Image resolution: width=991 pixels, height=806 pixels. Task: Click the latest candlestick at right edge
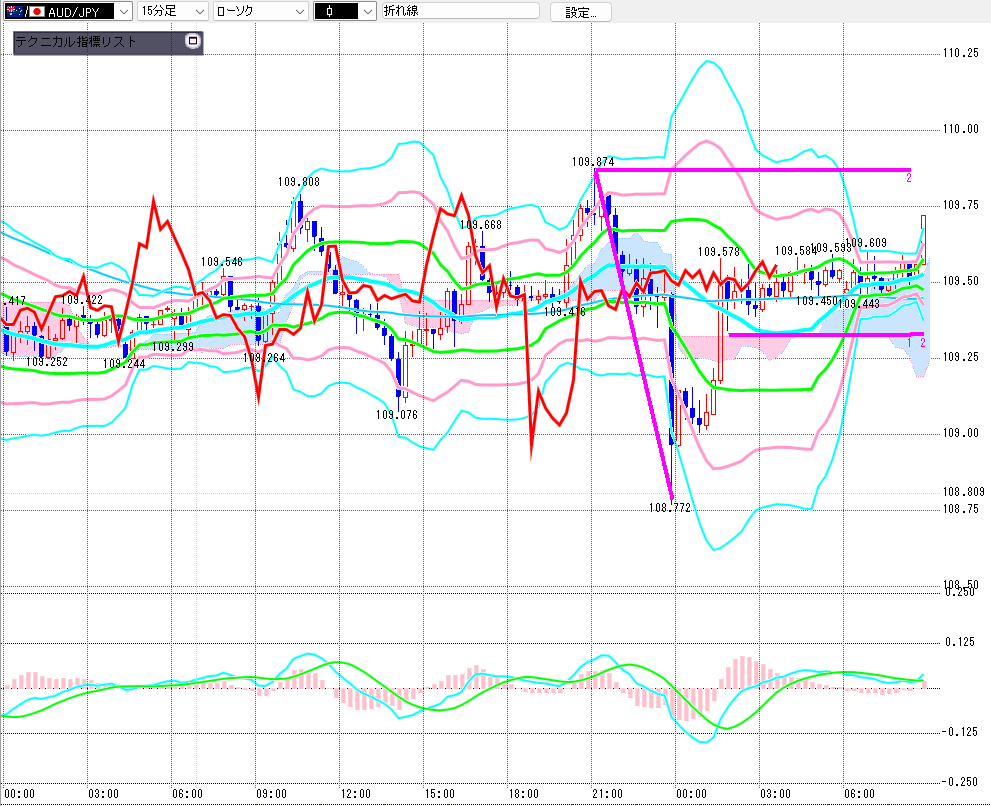(923, 238)
